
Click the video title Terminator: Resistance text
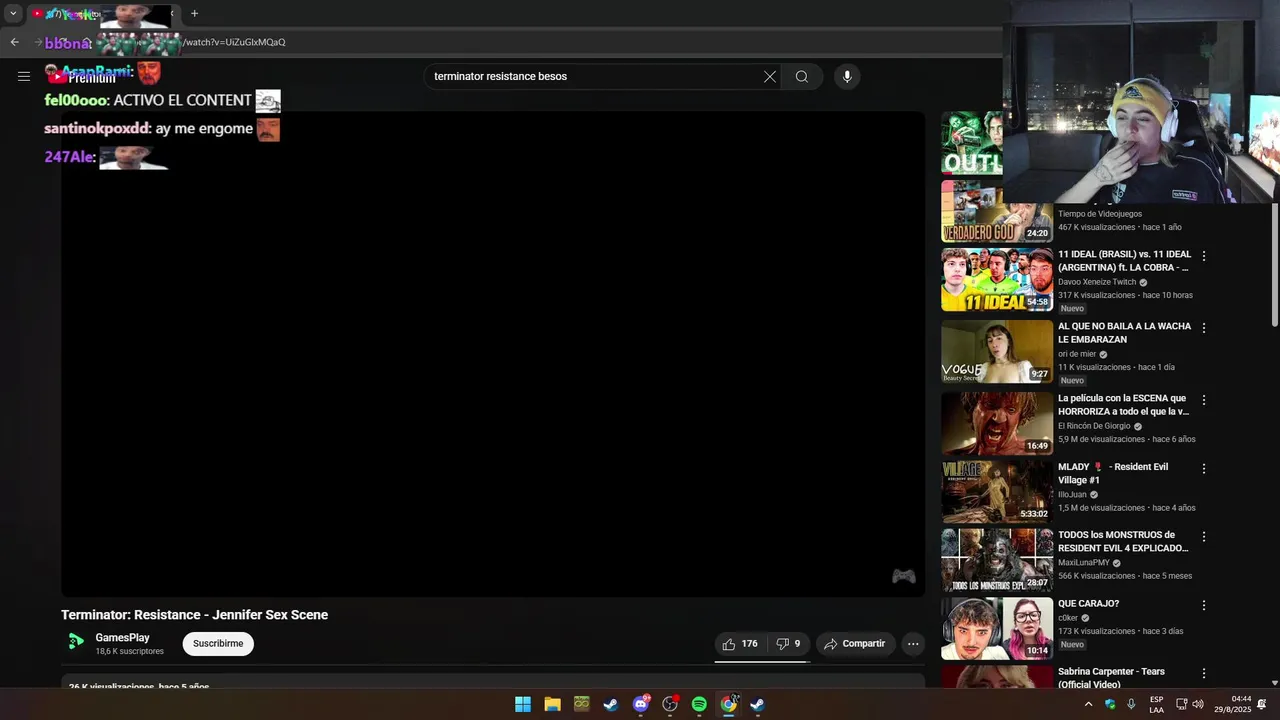click(194, 615)
